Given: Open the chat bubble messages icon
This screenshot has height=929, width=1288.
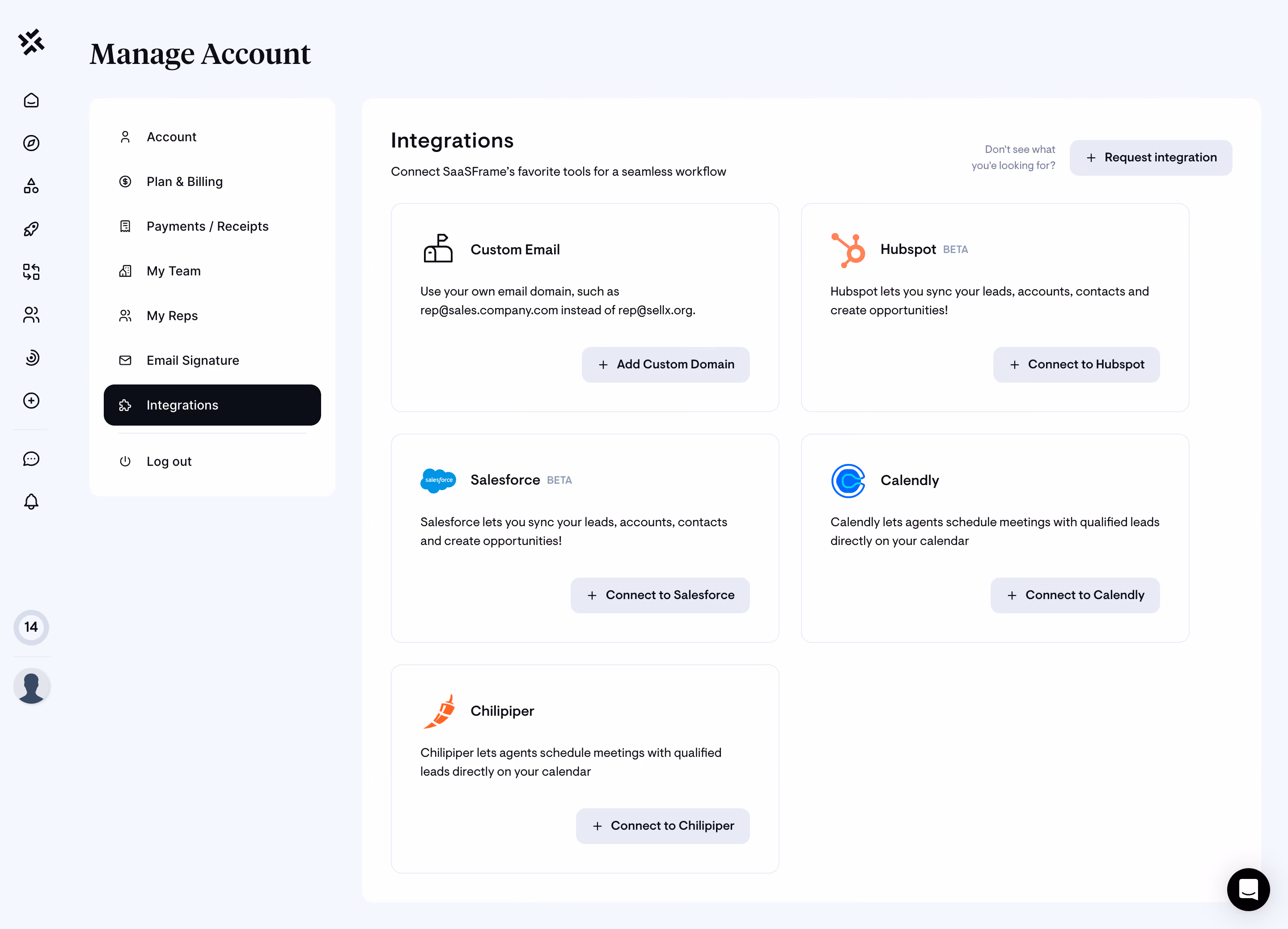Looking at the screenshot, I should (x=31, y=459).
